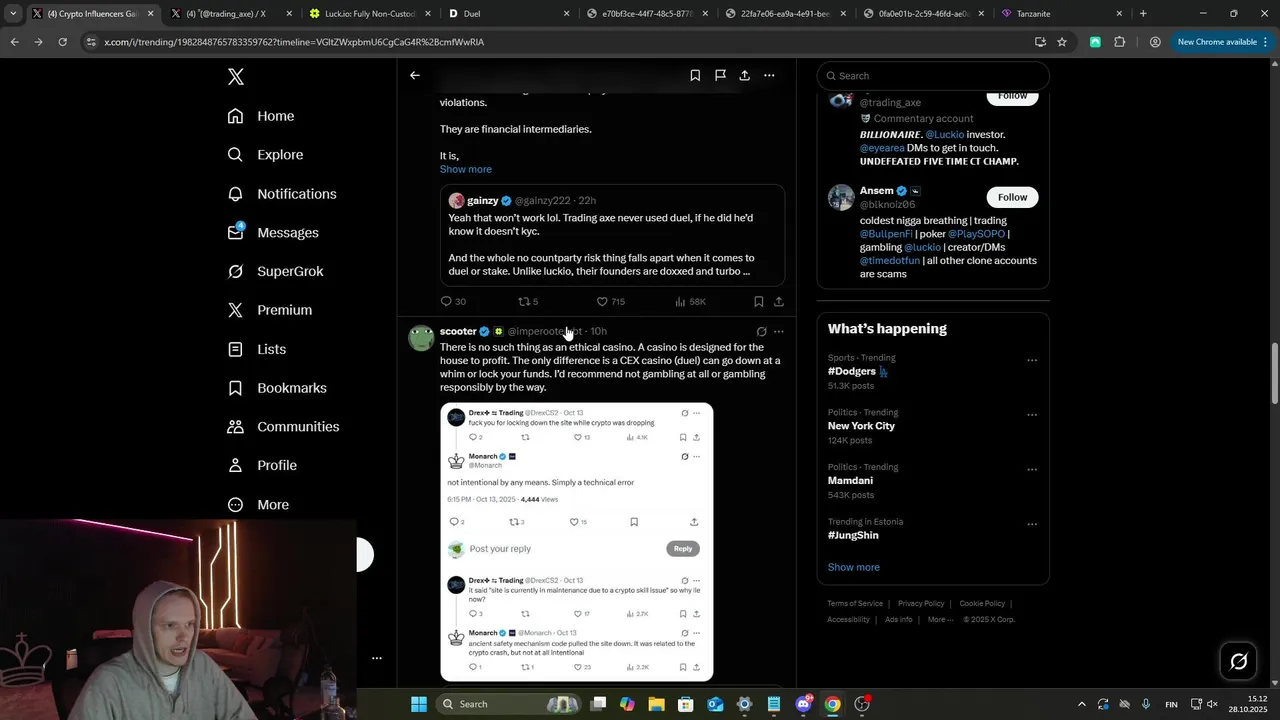This screenshot has width=1280, height=720.
Task: Expand footer More dropdown
Action: click(x=940, y=620)
